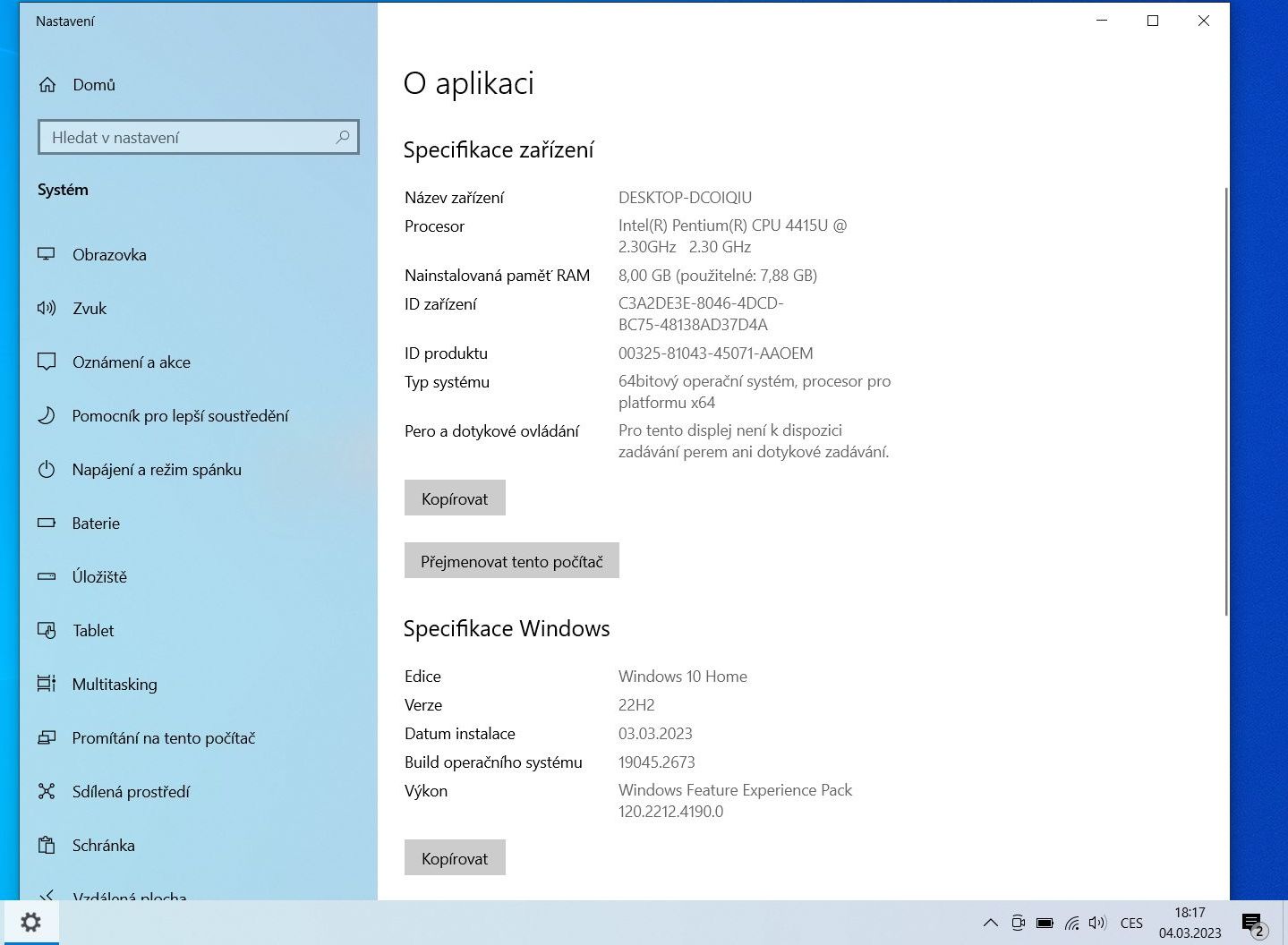Image resolution: width=1288 pixels, height=945 pixels.
Task: Click the Promítání na tento počítač icon
Action: click(x=47, y=737)
